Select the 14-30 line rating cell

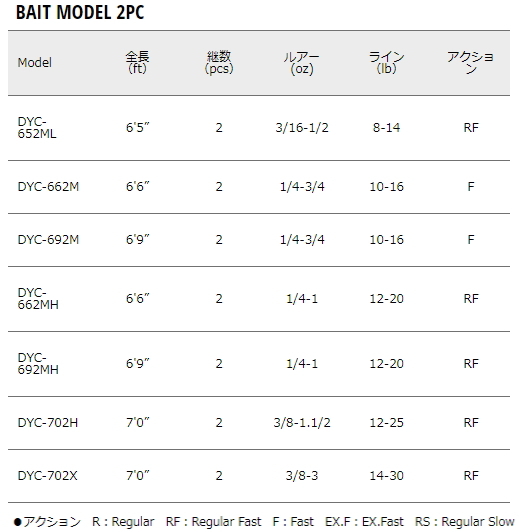click(x=386, y=476)
